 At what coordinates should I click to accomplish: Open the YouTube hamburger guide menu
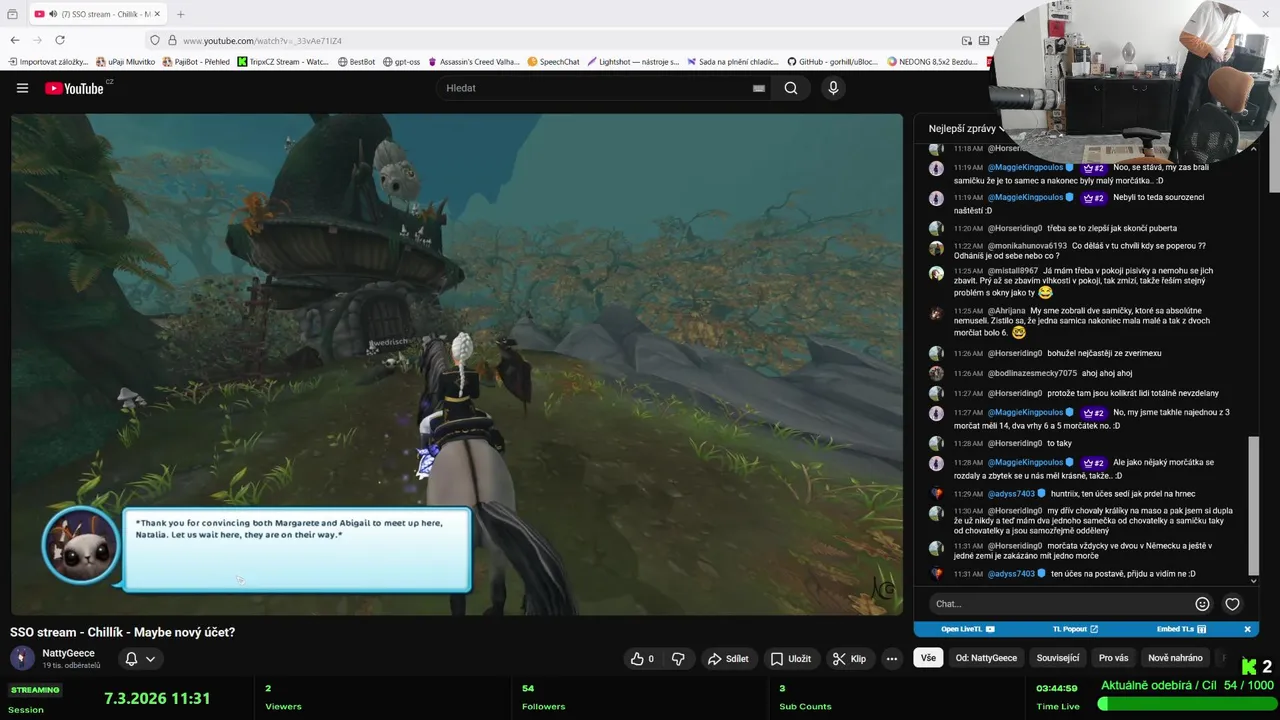coord(22,88)
